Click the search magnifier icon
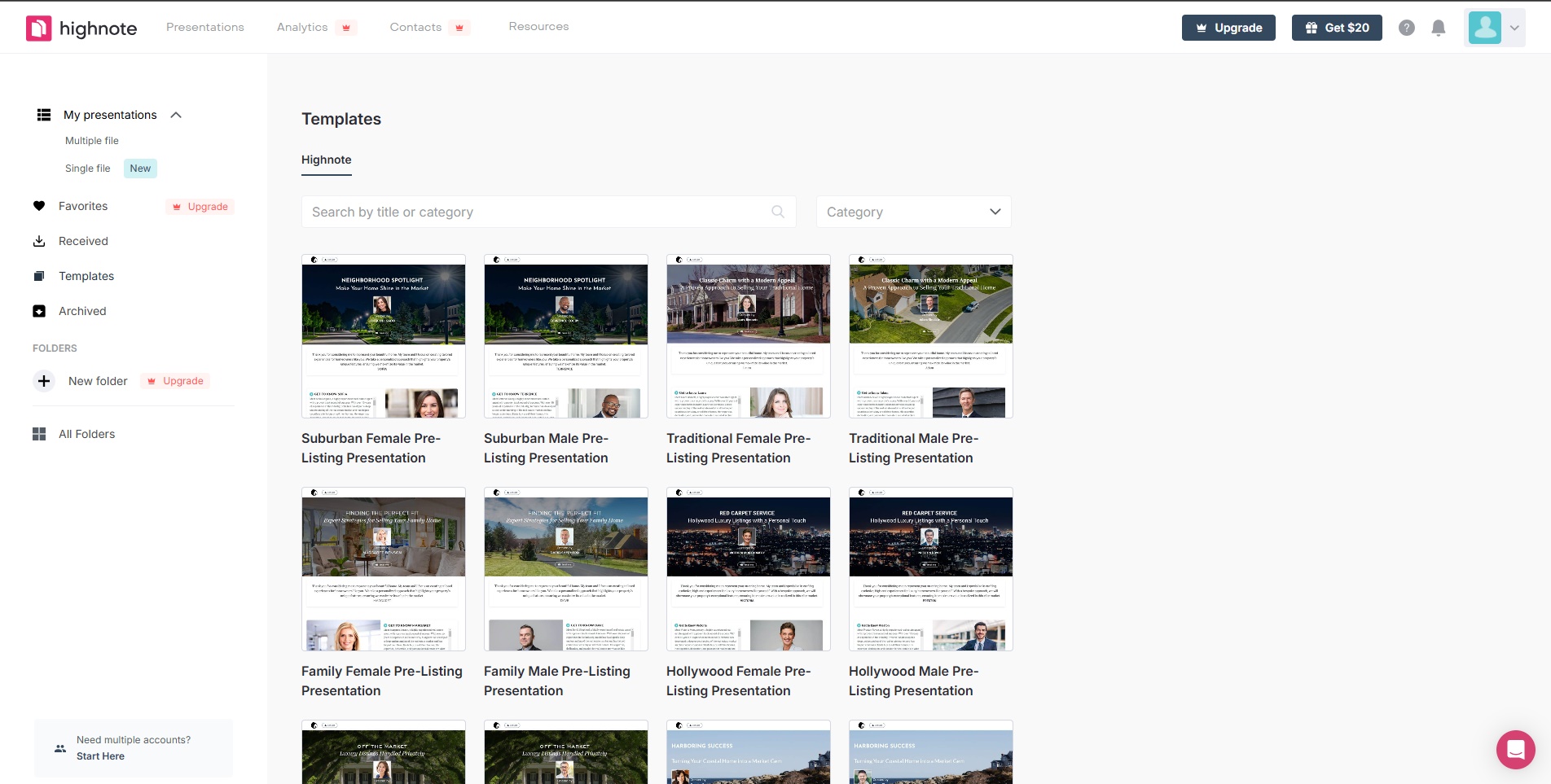Viewport: 1551px width, 784px height. coord(778,212)
